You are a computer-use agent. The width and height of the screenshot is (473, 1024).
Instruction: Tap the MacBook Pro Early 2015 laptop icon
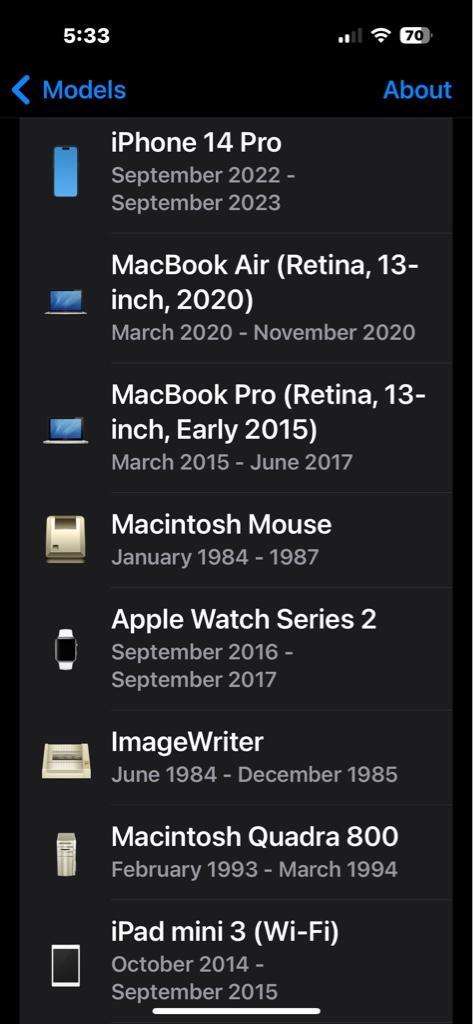click(65, 431)
